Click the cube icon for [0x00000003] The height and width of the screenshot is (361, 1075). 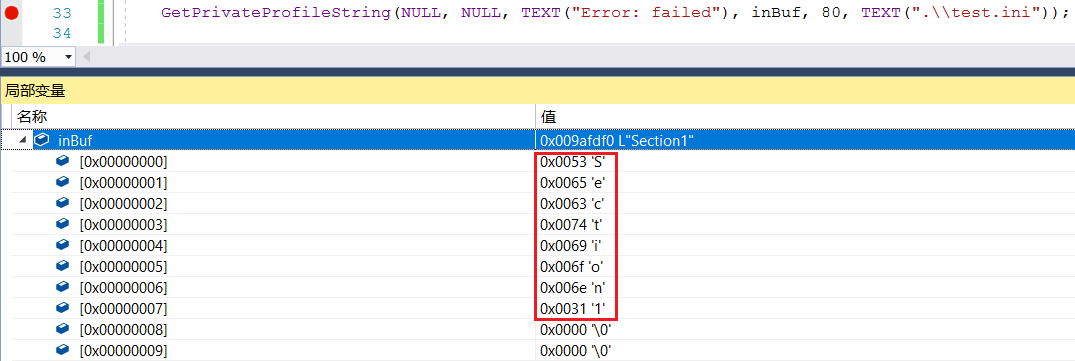(62, 224)
